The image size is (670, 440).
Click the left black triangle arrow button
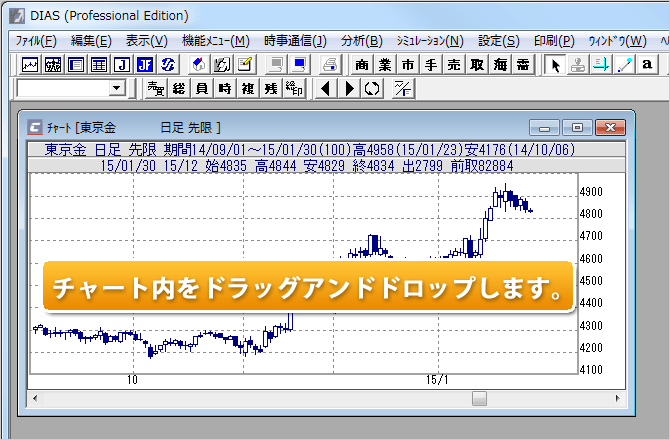pos(326,89)
